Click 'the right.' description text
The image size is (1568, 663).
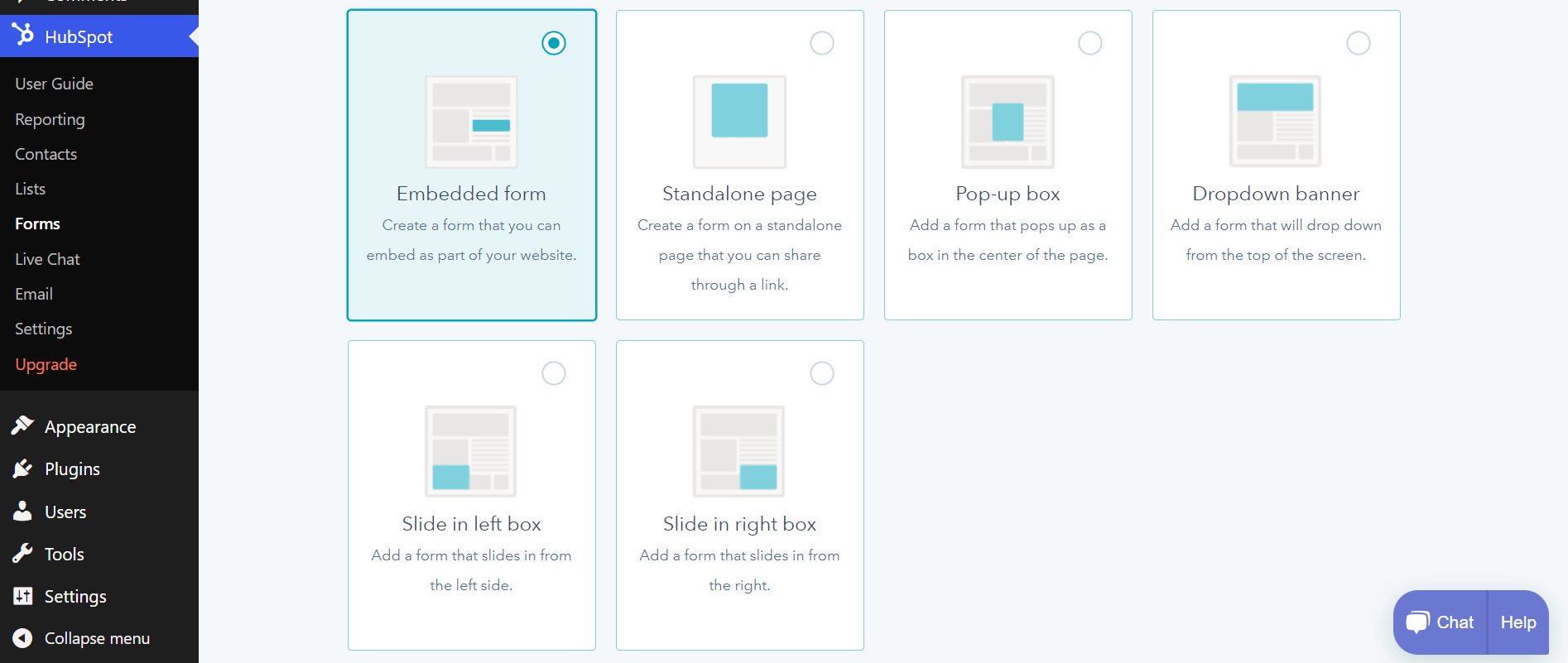(x=739, y=585)
